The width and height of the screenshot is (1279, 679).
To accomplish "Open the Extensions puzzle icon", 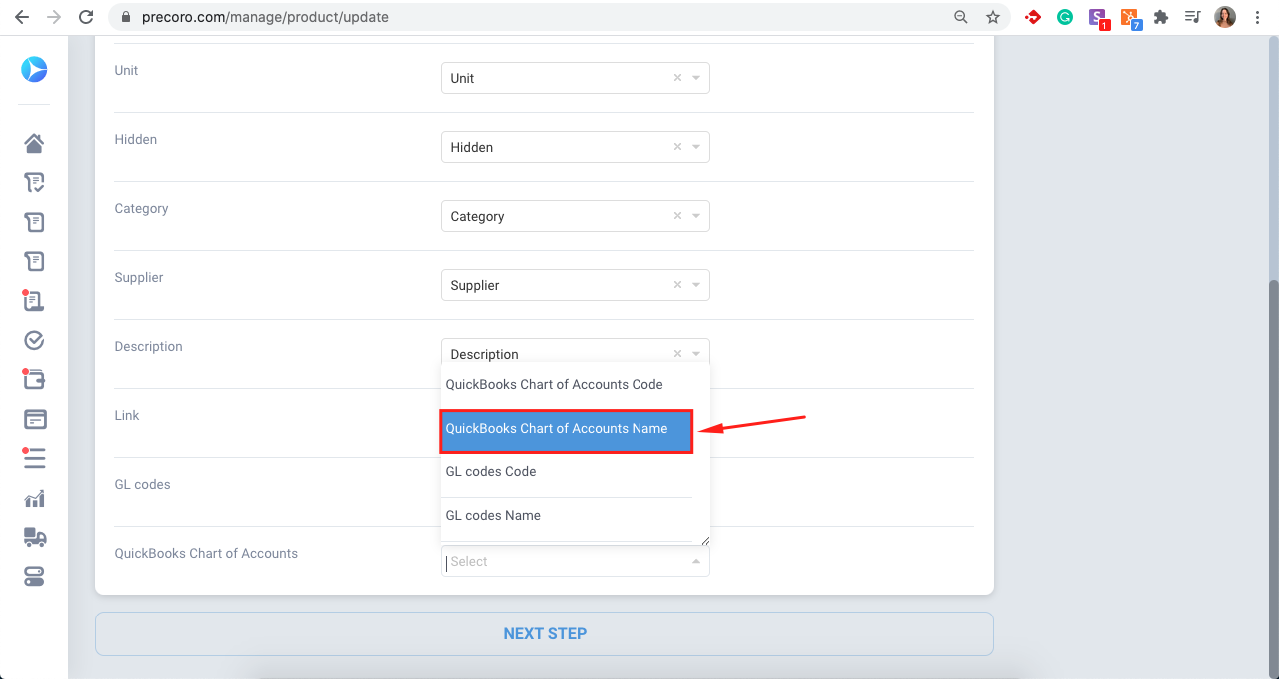I will click(x=1161, y=17).
